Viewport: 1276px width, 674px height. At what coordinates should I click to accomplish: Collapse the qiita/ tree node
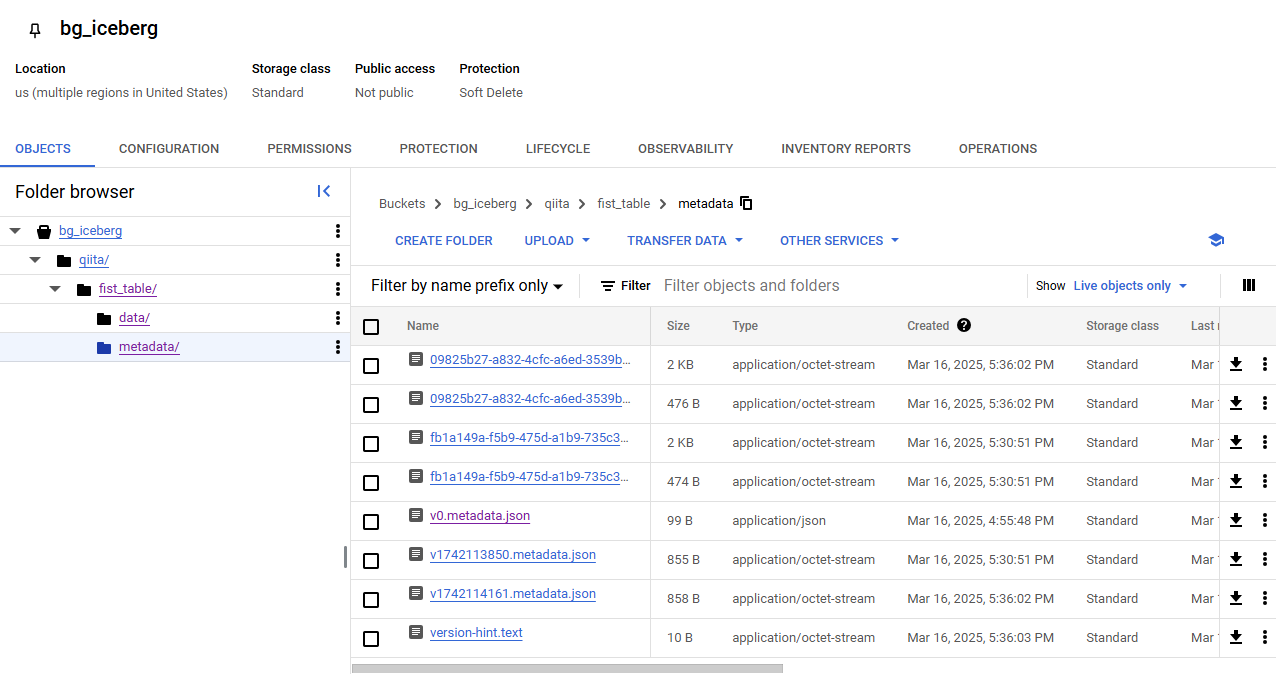click(35, 260)
